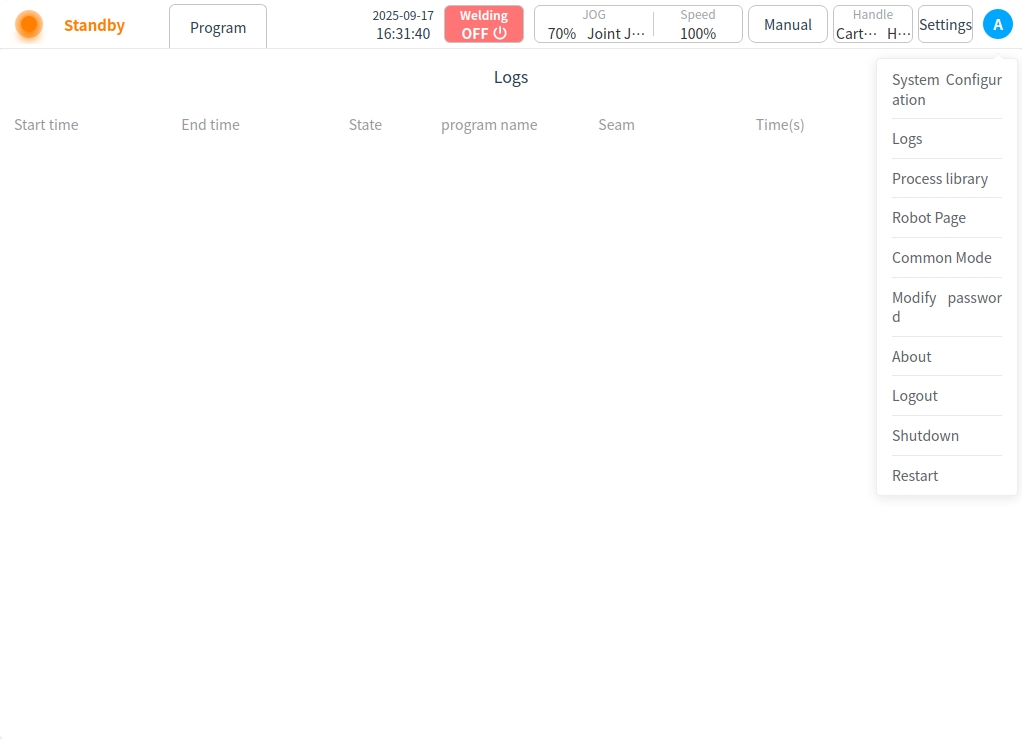Switch to the Program tab
The width and height of the screenshot is (1022, 739).
pyautogui.click(x=218, y=27)
